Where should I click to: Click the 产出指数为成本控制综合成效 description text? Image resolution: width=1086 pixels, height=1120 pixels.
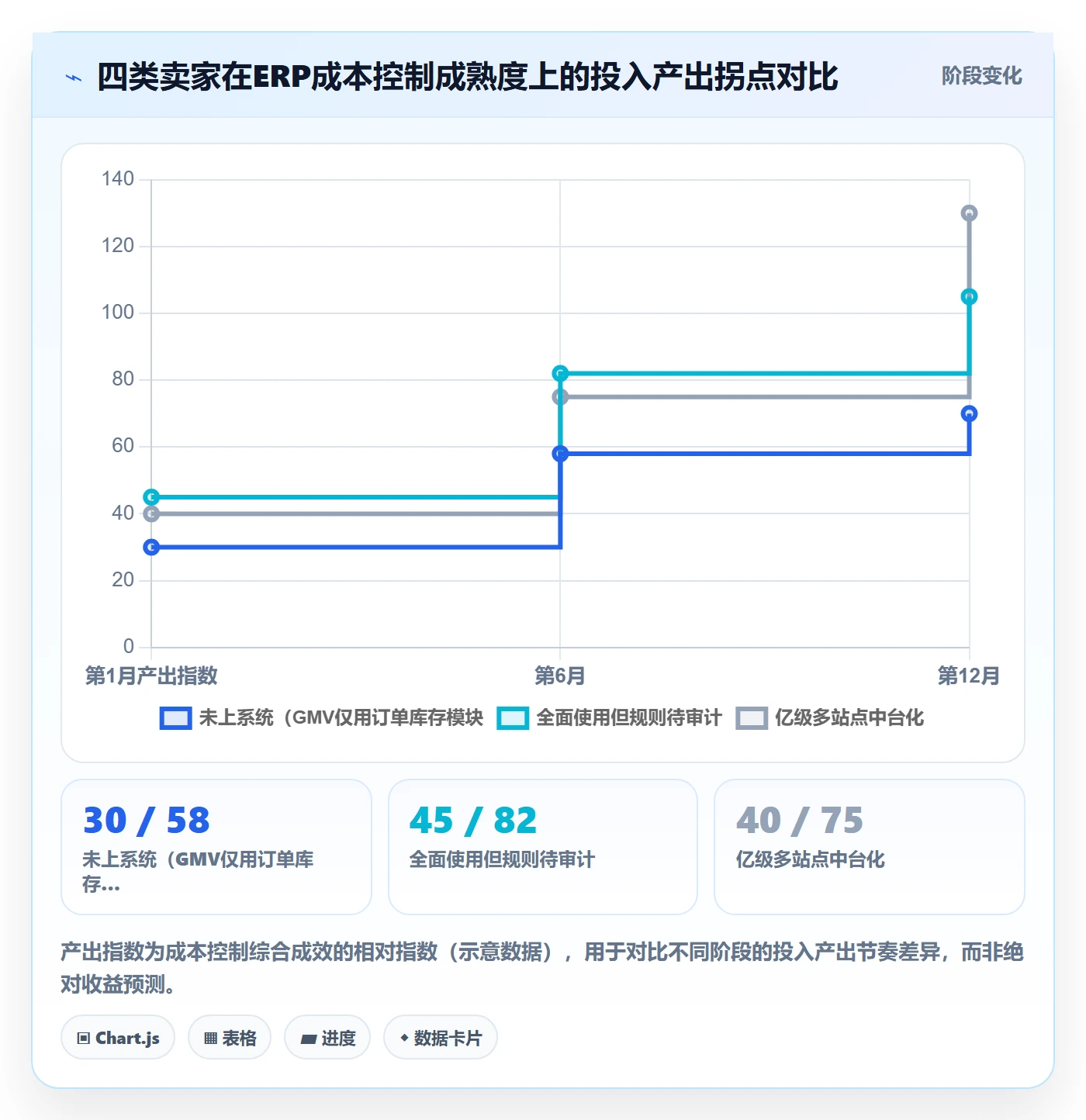542,968
